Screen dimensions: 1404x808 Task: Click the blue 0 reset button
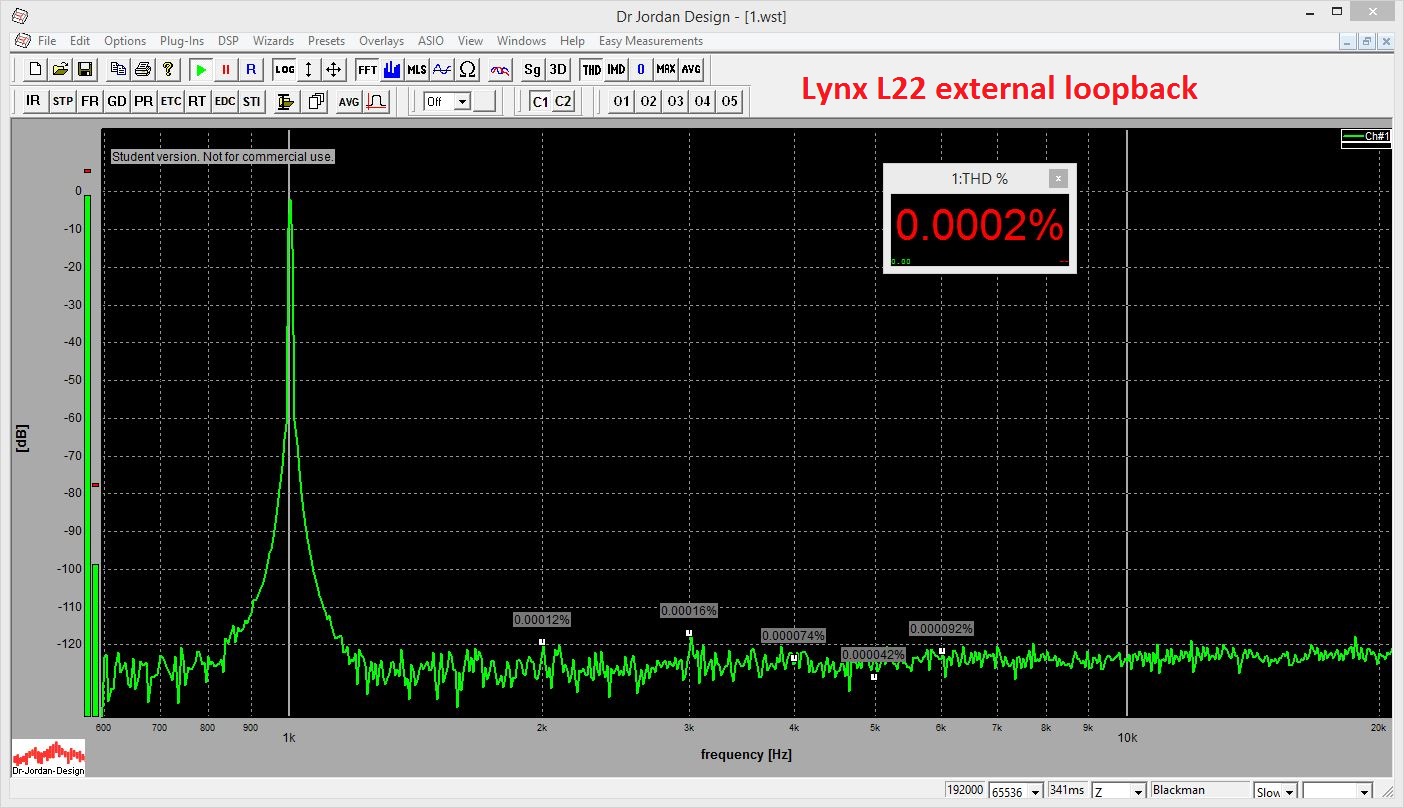[641, 69]
